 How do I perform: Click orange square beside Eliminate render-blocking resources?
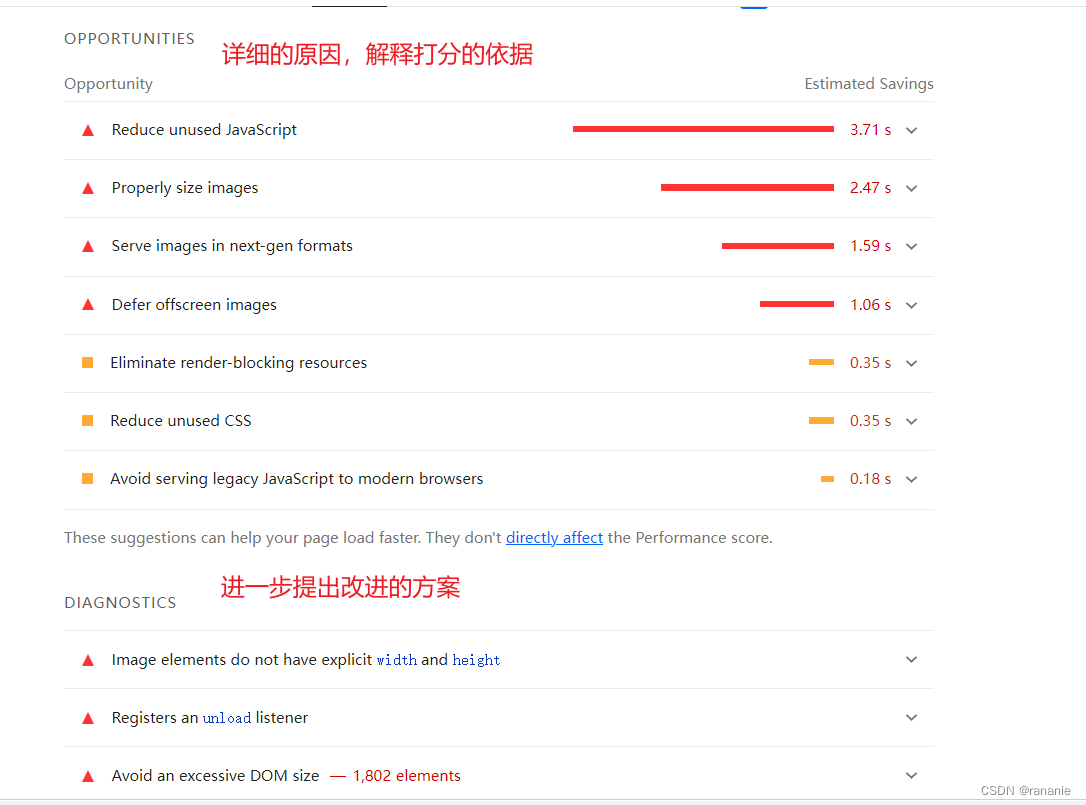pos(87,363)
